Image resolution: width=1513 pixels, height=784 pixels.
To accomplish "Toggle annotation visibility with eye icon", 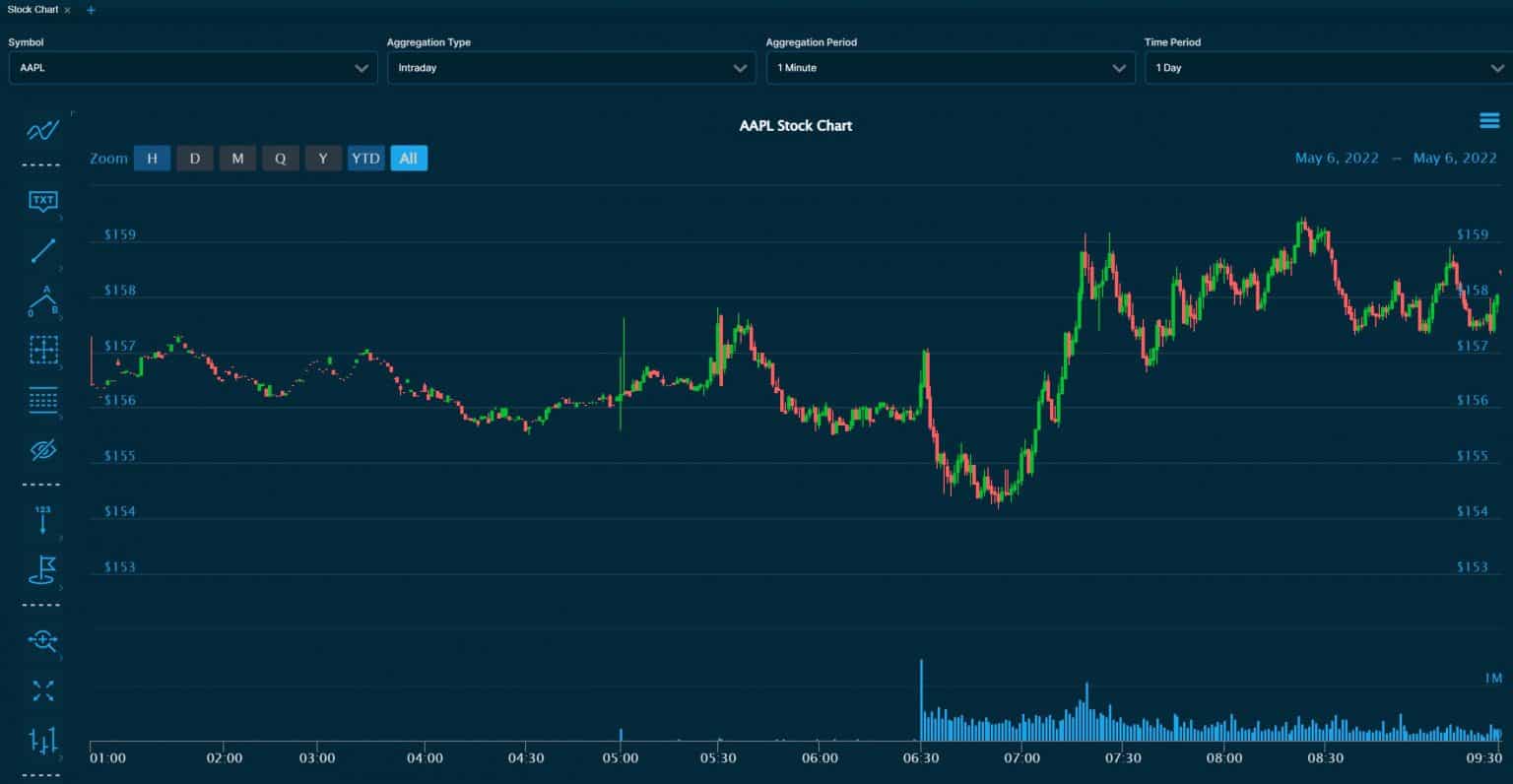I will click(x=43, y=451).
